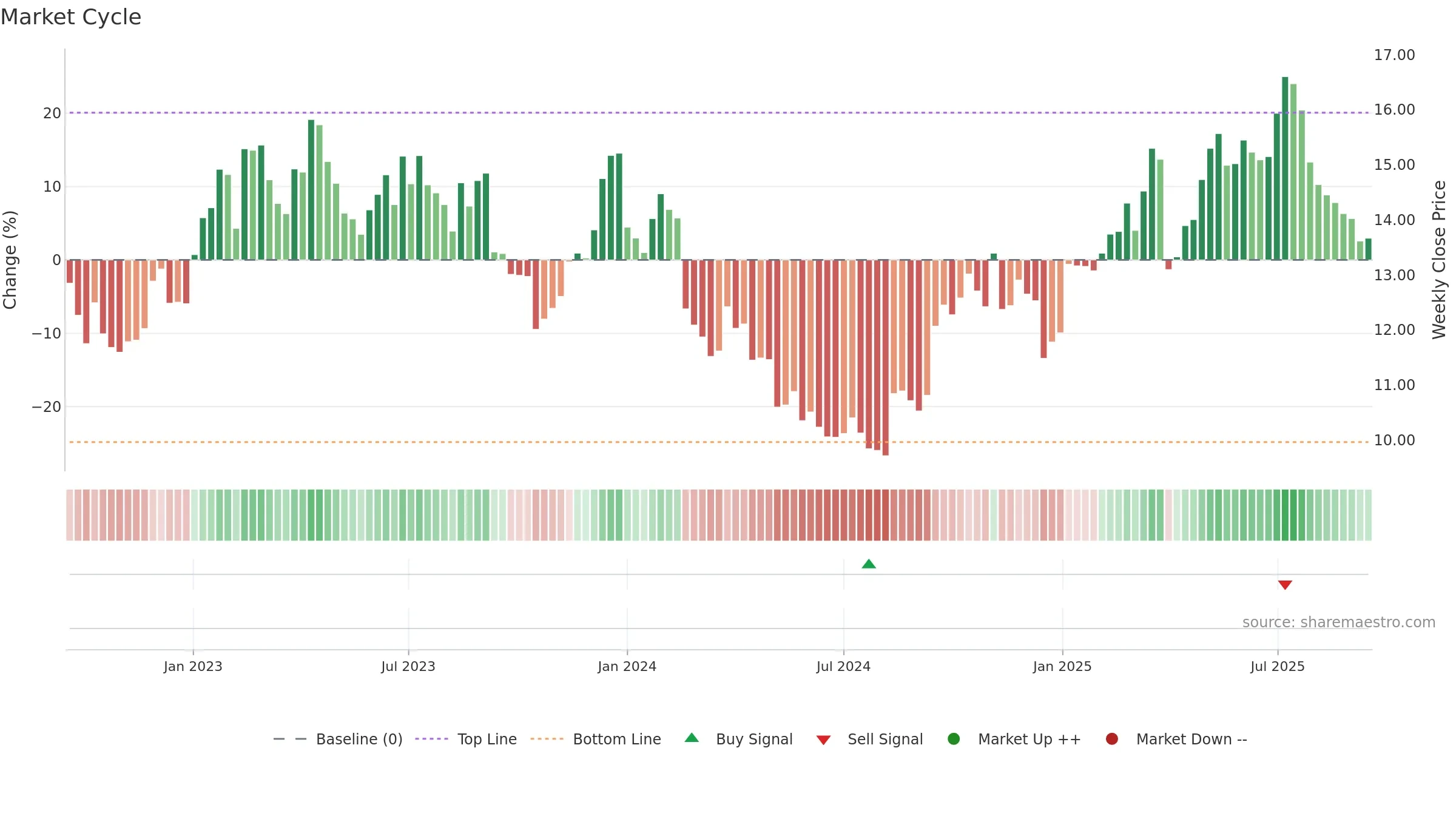This screenshot has width=1456, height=819.
Task: Toggle Market Up ++ legend entry
Action: coord(1014,739)
